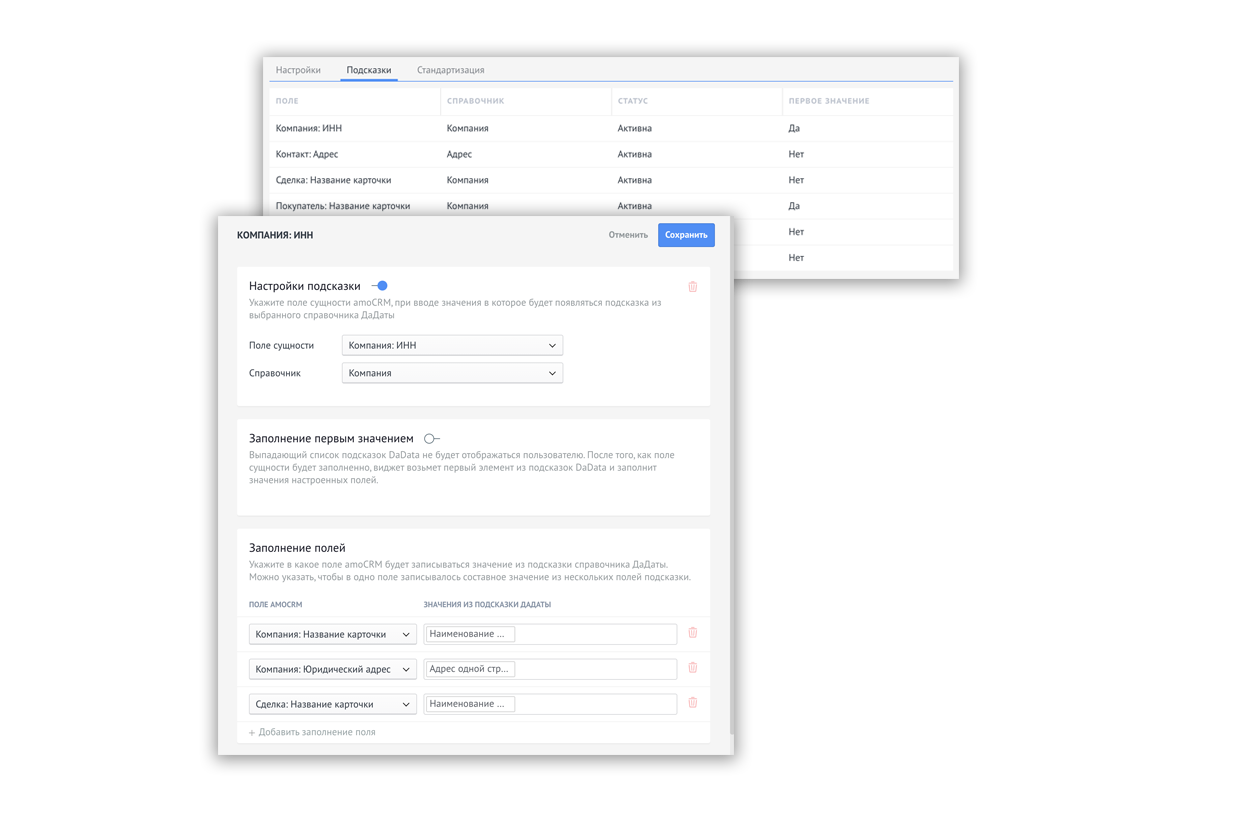Open the Компания: ИНН table row
The width and height of the screenshot is (1260, 840).
point(611,128)
